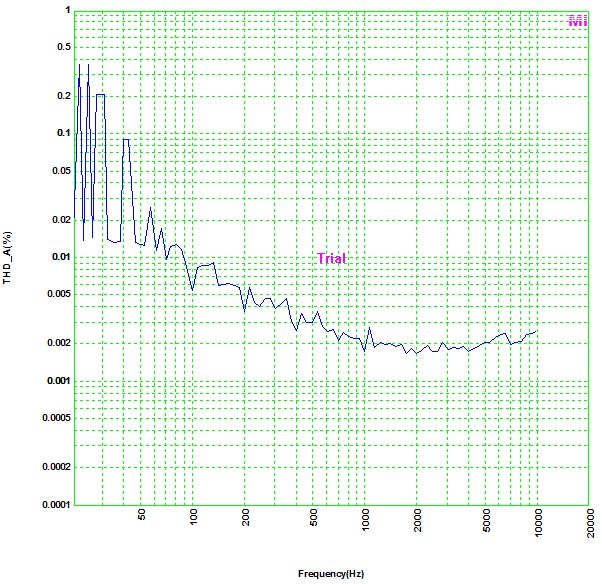Screen dimensions: 602x584
Task: Click the 0.0001 label on the THD axis
Action: (56, 504)
